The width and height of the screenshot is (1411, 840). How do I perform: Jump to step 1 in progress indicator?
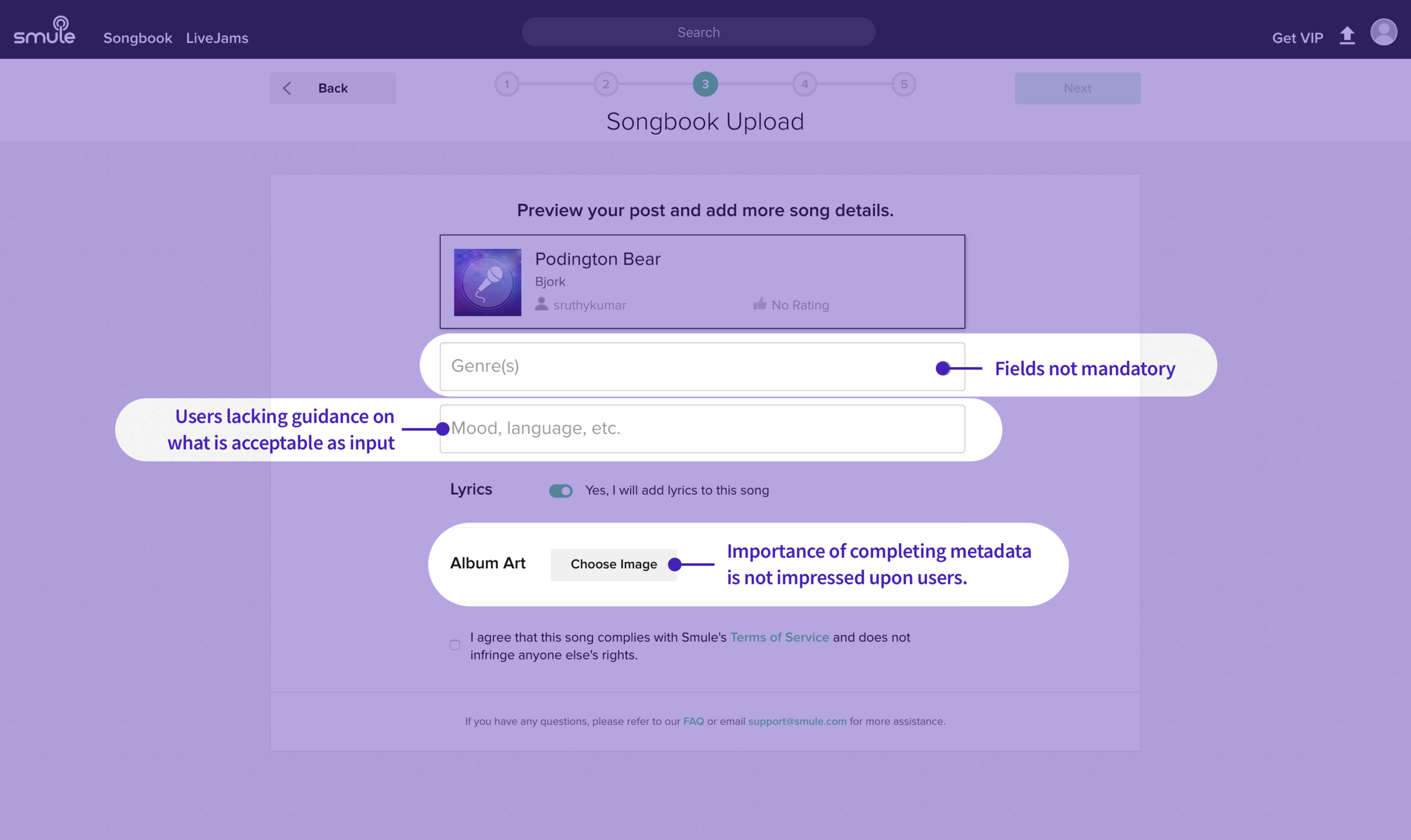(507, 85)
